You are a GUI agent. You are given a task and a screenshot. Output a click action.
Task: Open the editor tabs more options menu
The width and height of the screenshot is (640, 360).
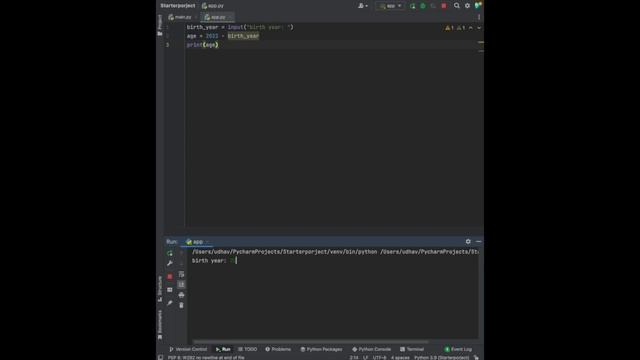479,17
